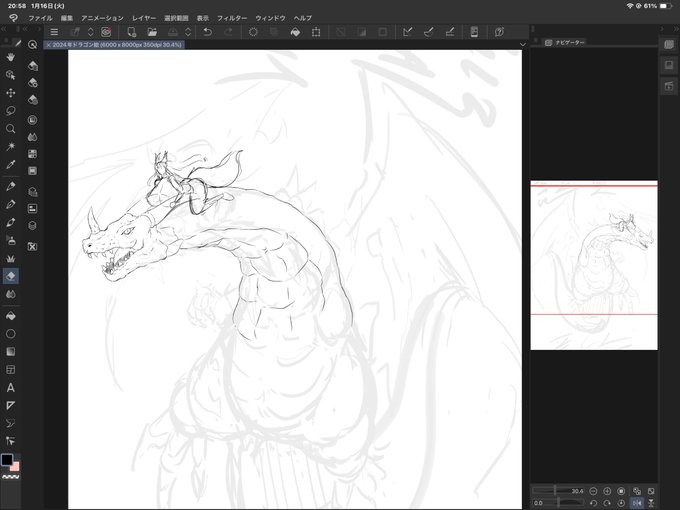Select the Move layer tool

click(11, 93)
